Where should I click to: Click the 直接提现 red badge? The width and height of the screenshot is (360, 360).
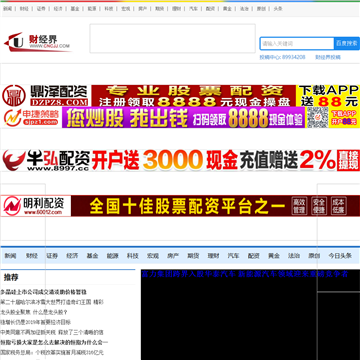(348, 160)
